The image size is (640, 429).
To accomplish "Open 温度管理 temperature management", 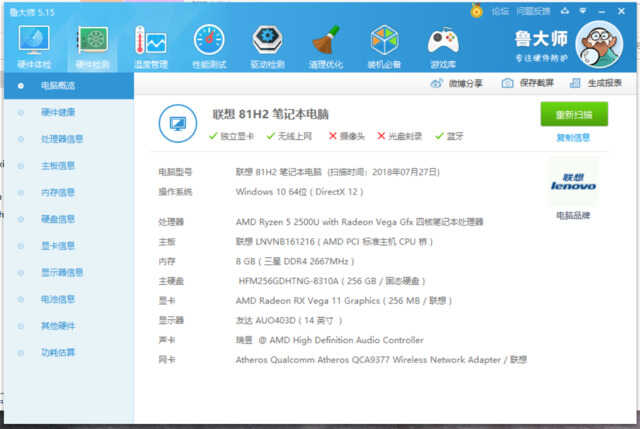I will (x=151, y=46).
